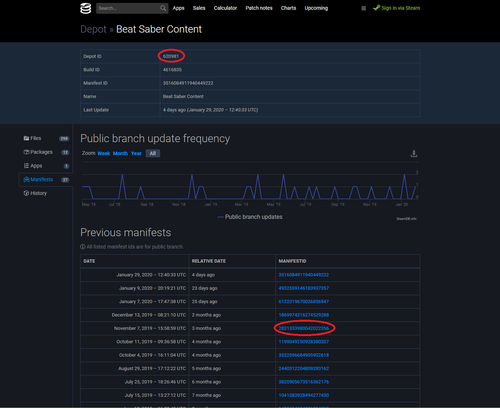This screenshot has height=408, width=500.
Task: Open the Calculator page
Action: [225, 8]
